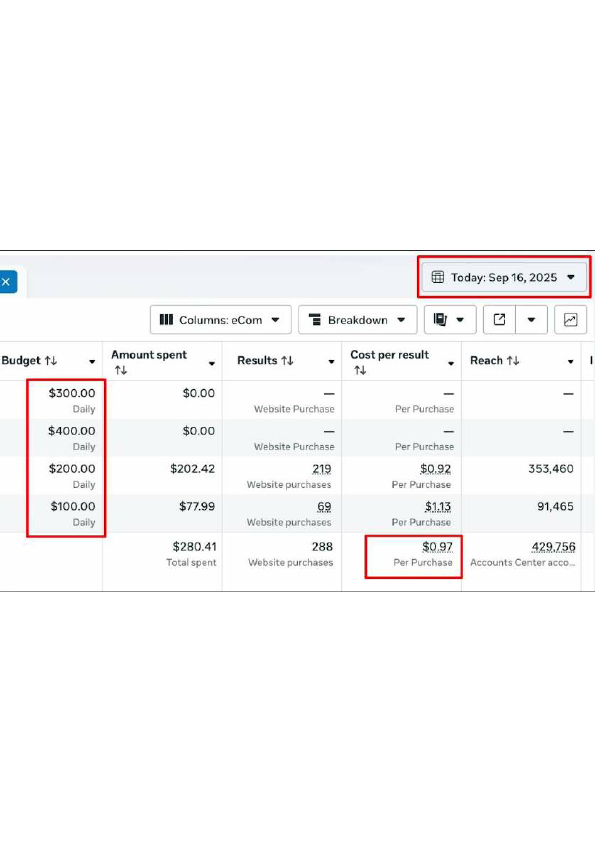595x842 pixels.
Task: Click the blue X close button
Action: pyautogui.click(x=6, y=282)
